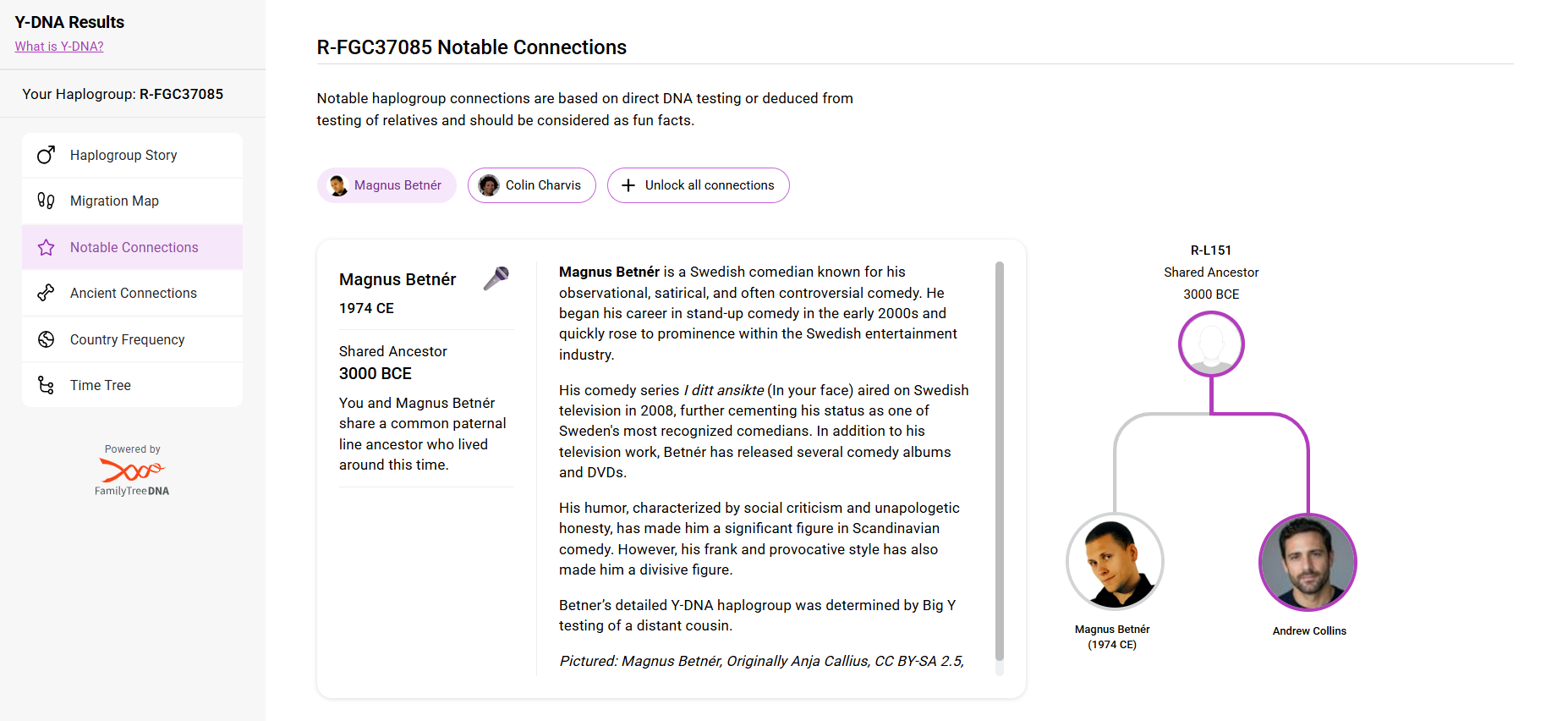Viewport: 1568px width, 721px height.
Task: Click the plus icon in Unlock all connections
Action: (x=628, y=185)
